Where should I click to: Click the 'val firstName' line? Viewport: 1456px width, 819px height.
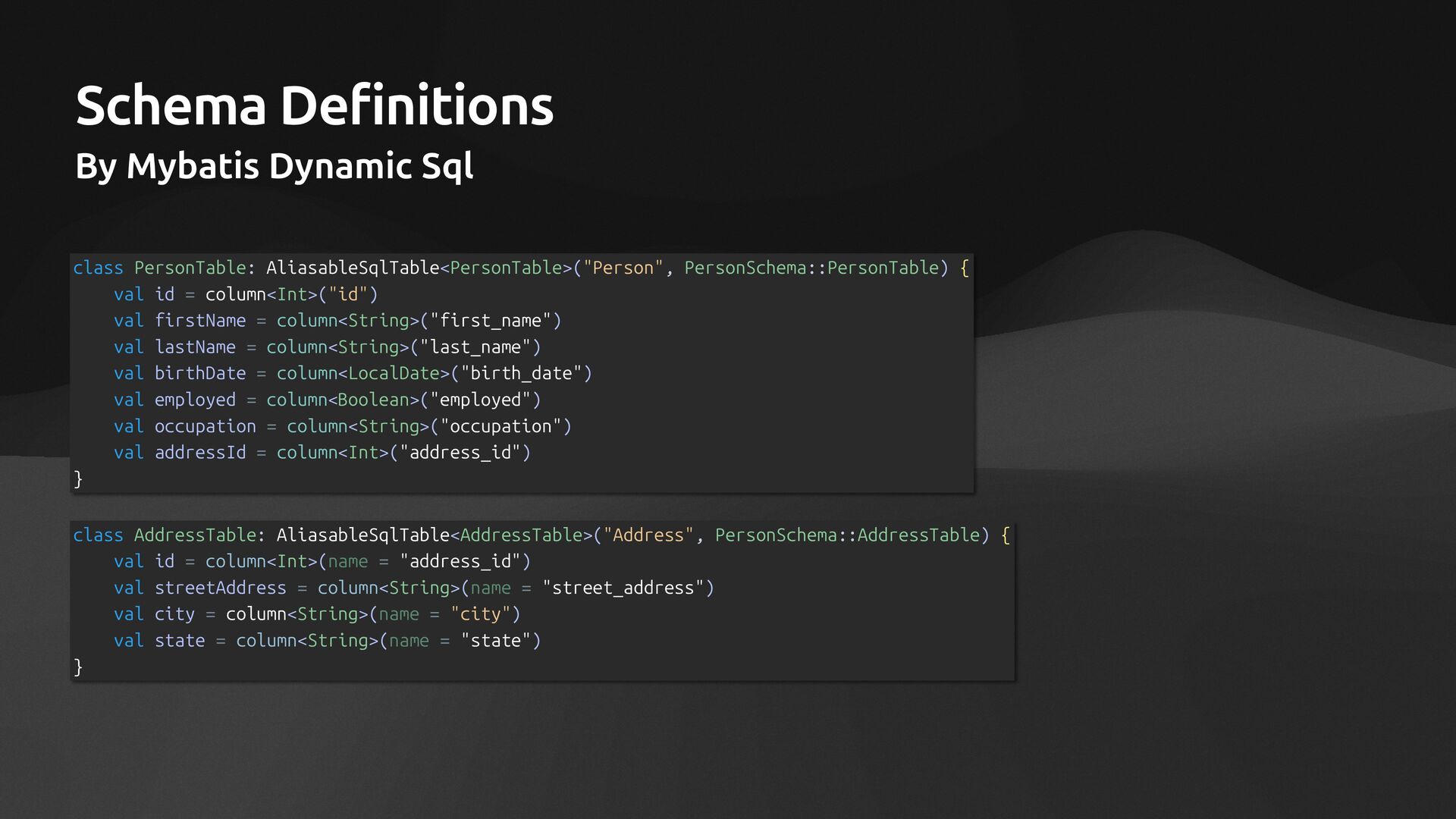[x=180, y=321]
